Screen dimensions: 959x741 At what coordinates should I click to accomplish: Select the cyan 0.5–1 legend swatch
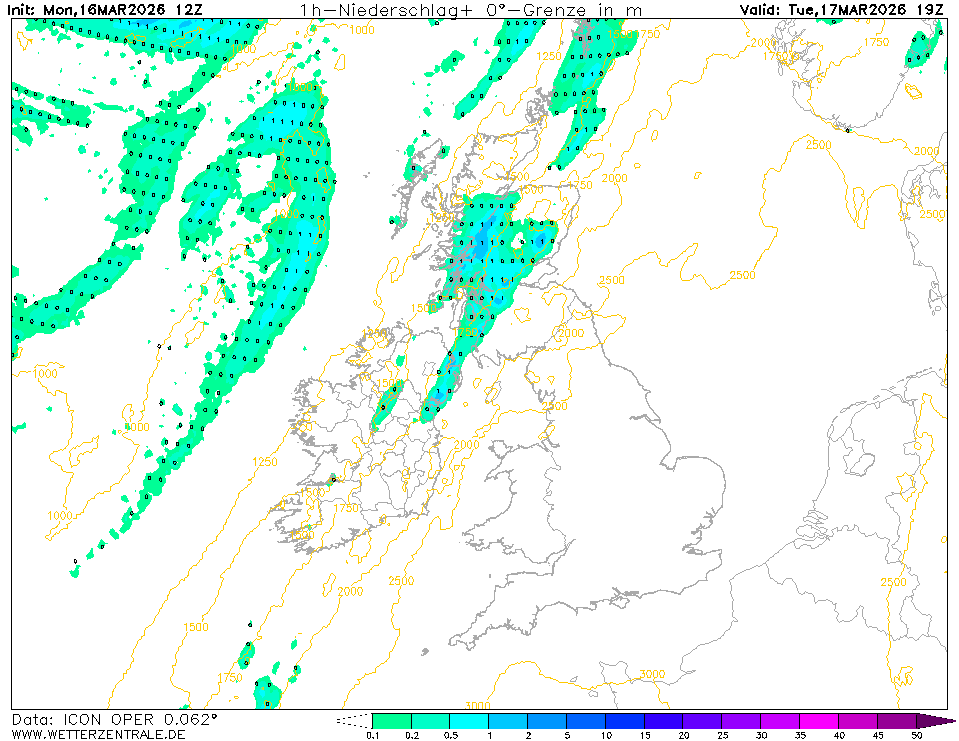coord(469,721)
